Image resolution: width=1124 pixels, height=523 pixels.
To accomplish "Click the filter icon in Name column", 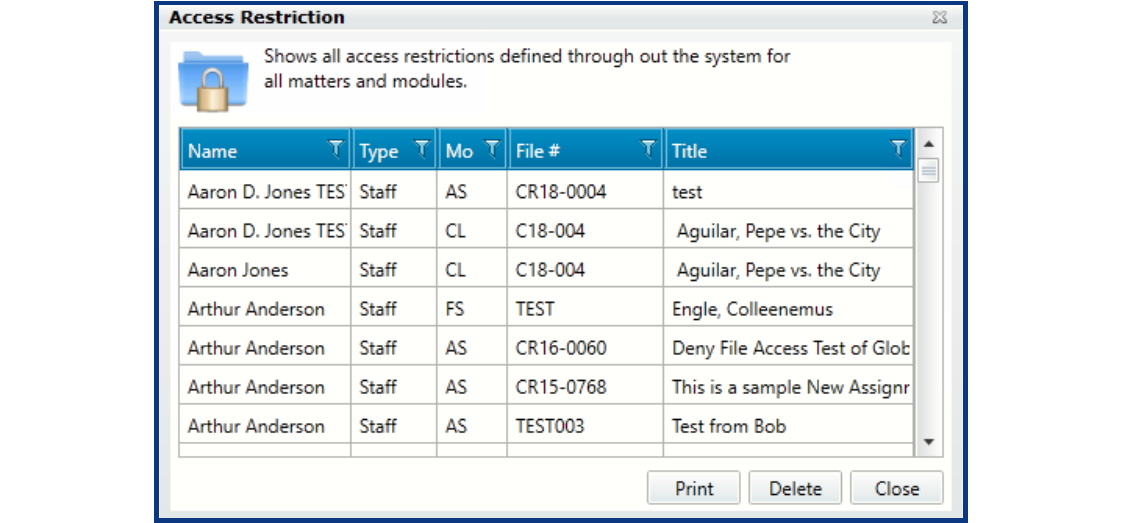I will click(335, 150).
